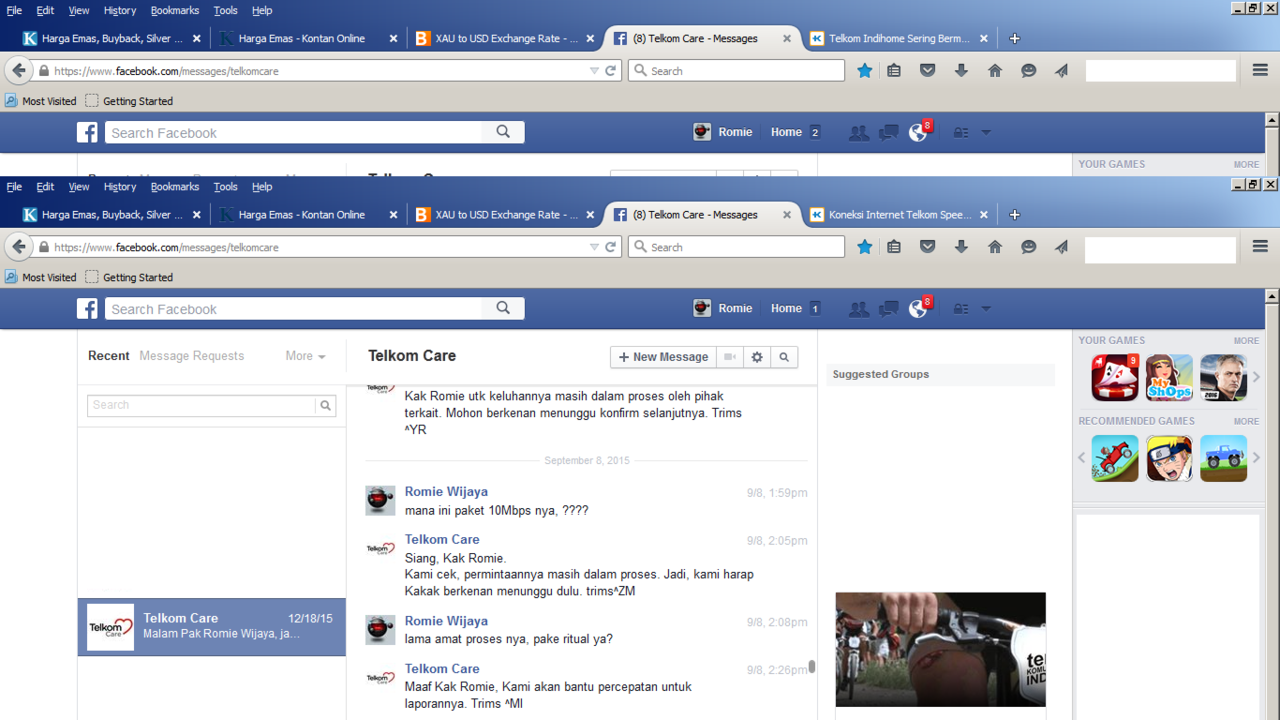Image resolution: width=1280 pixels, height=720 pixels.
Task: Close the Harga Emas - Kontan Online tab in the front window
Action: click(x=393, y=215)
